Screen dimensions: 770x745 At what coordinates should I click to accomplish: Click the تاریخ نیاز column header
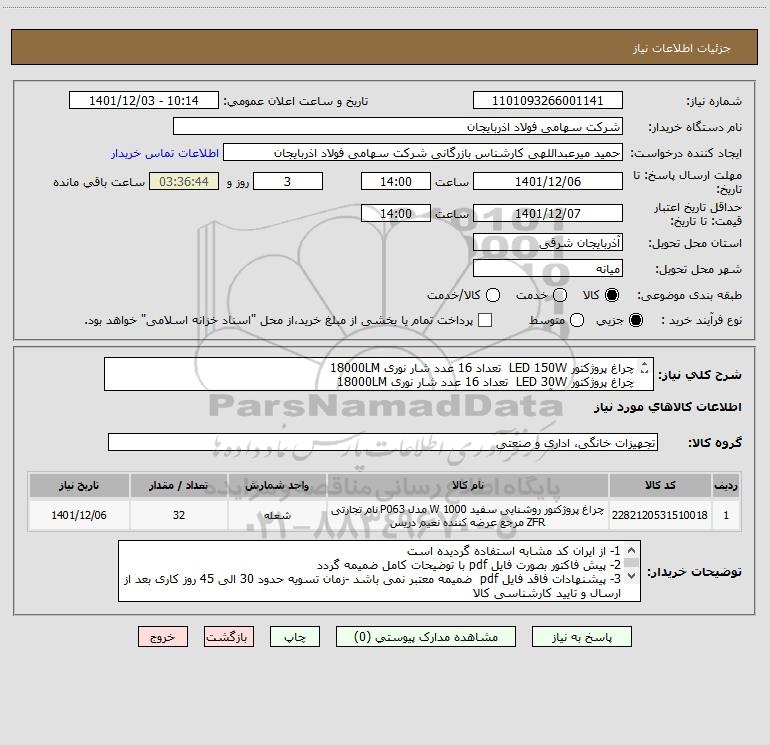coord(79,485)
